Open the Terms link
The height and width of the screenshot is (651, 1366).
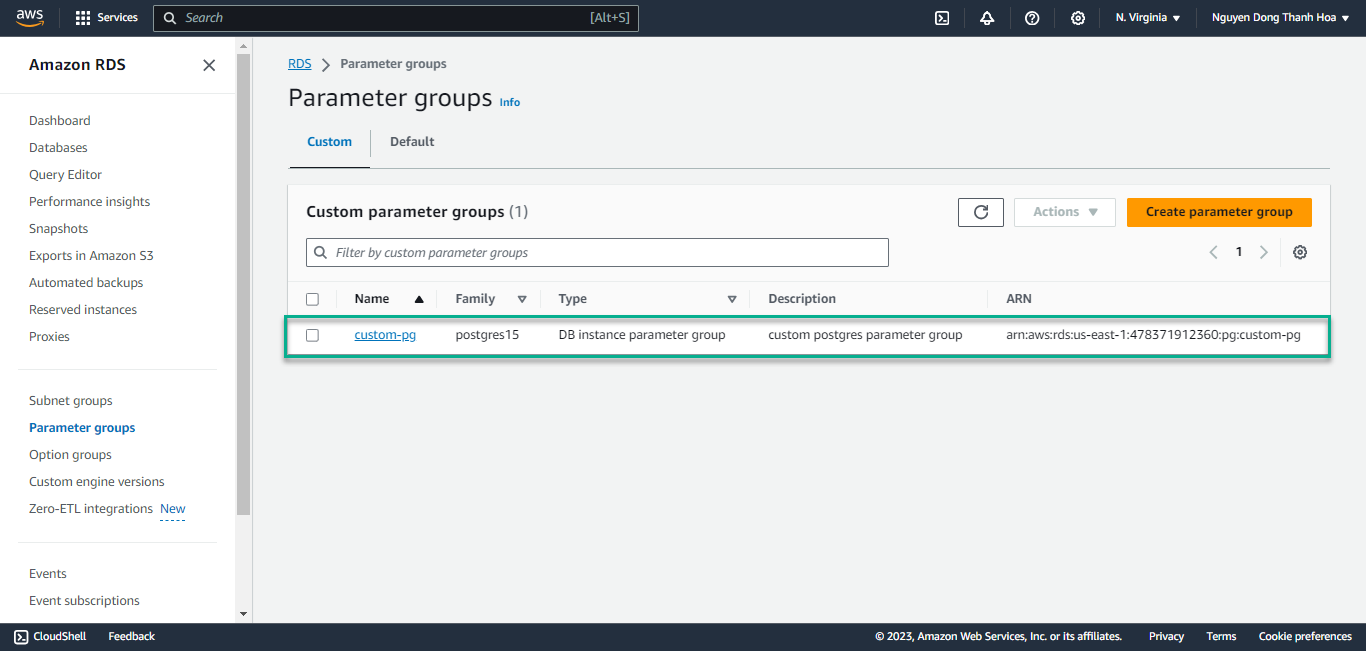point(1221,636)
